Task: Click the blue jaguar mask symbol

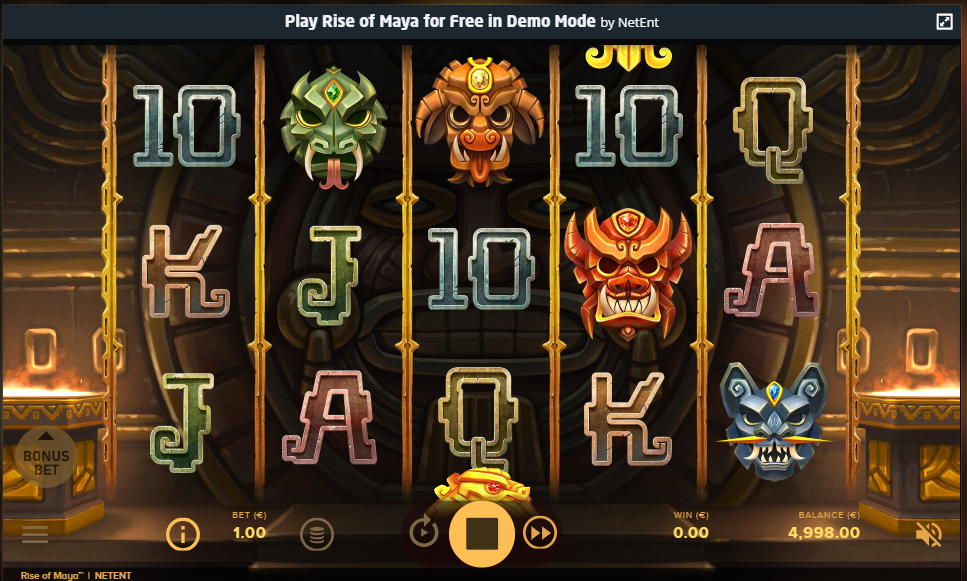Action: pyautogui.click(x=775, y=421)
